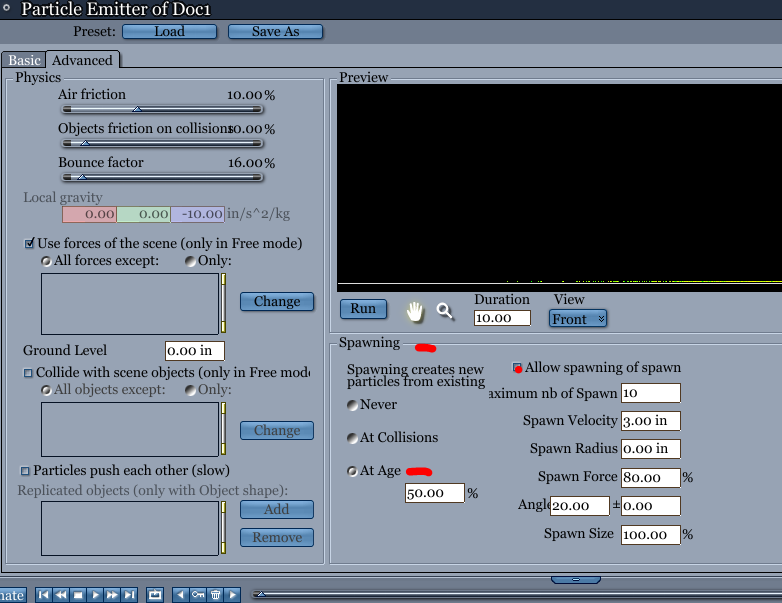Select the Never spawning option
Image resolution: width=782 pixels, height=603 pixels.
[352, 405]
